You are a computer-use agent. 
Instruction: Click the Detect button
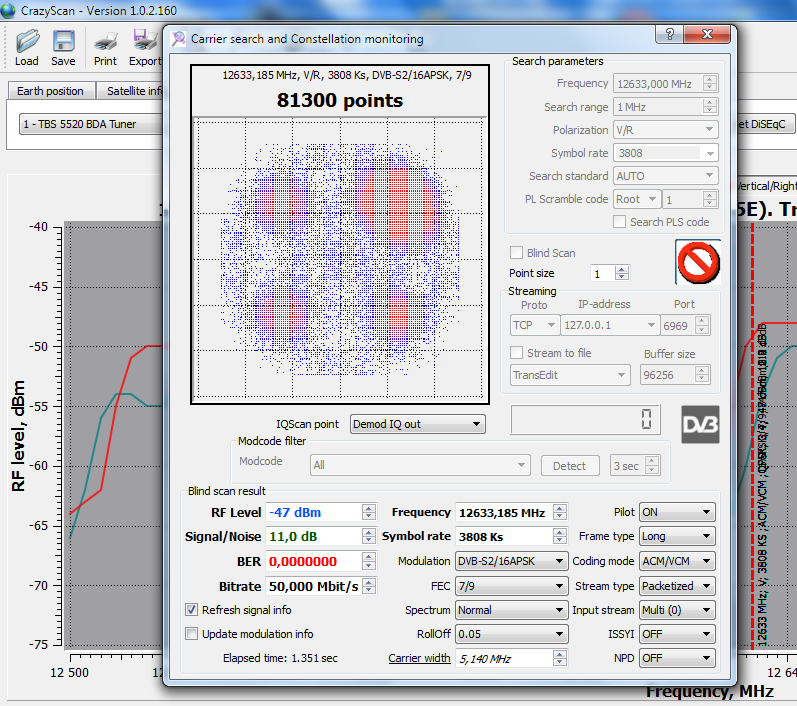tap(569, 466)
